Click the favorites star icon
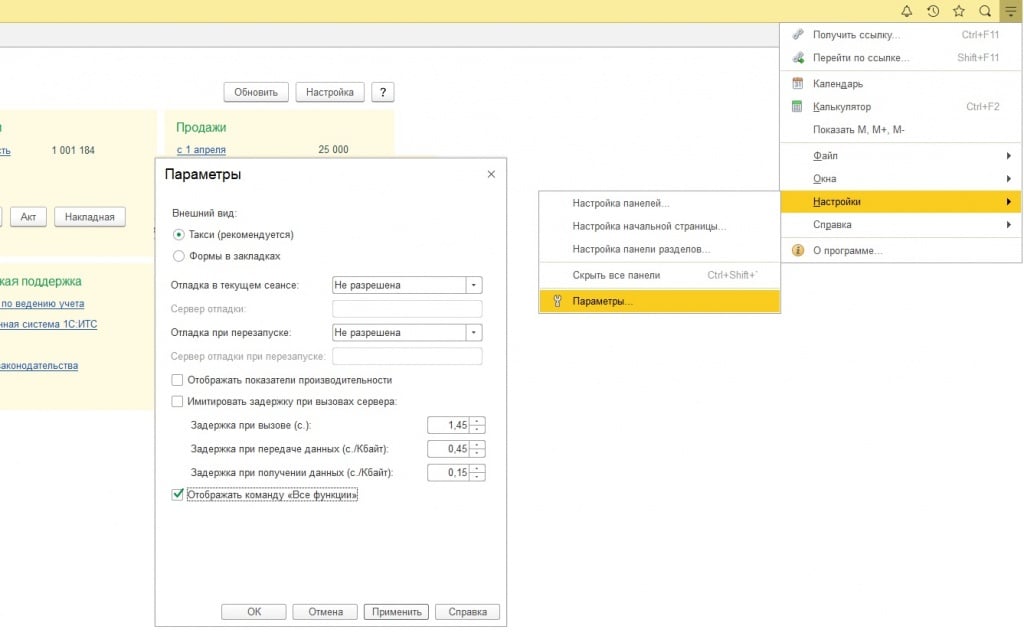Screen dimensions: 1024x636 click(x=959, y=11)
